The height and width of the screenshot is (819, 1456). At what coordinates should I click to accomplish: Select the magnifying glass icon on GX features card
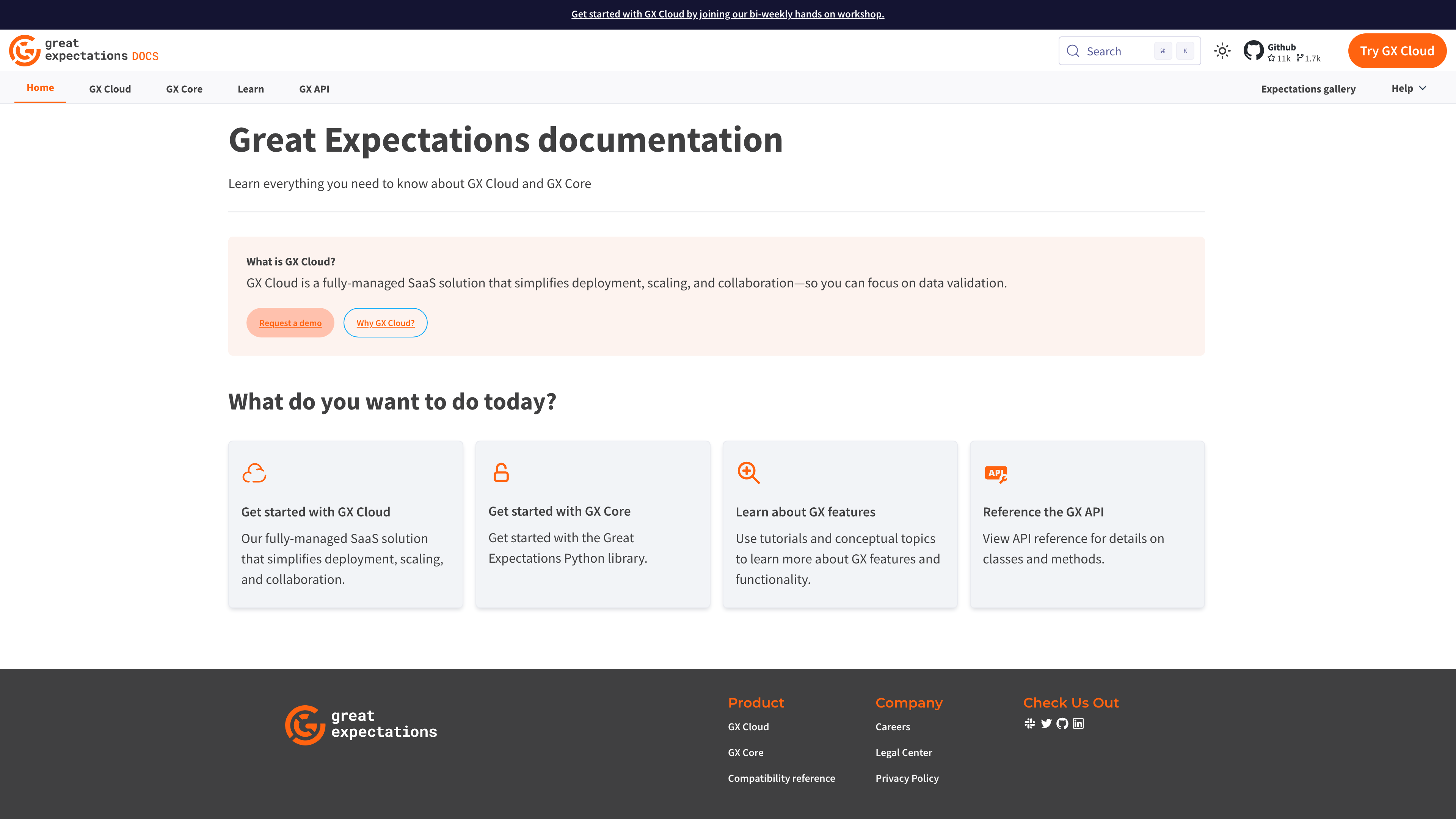click(748, 472)
